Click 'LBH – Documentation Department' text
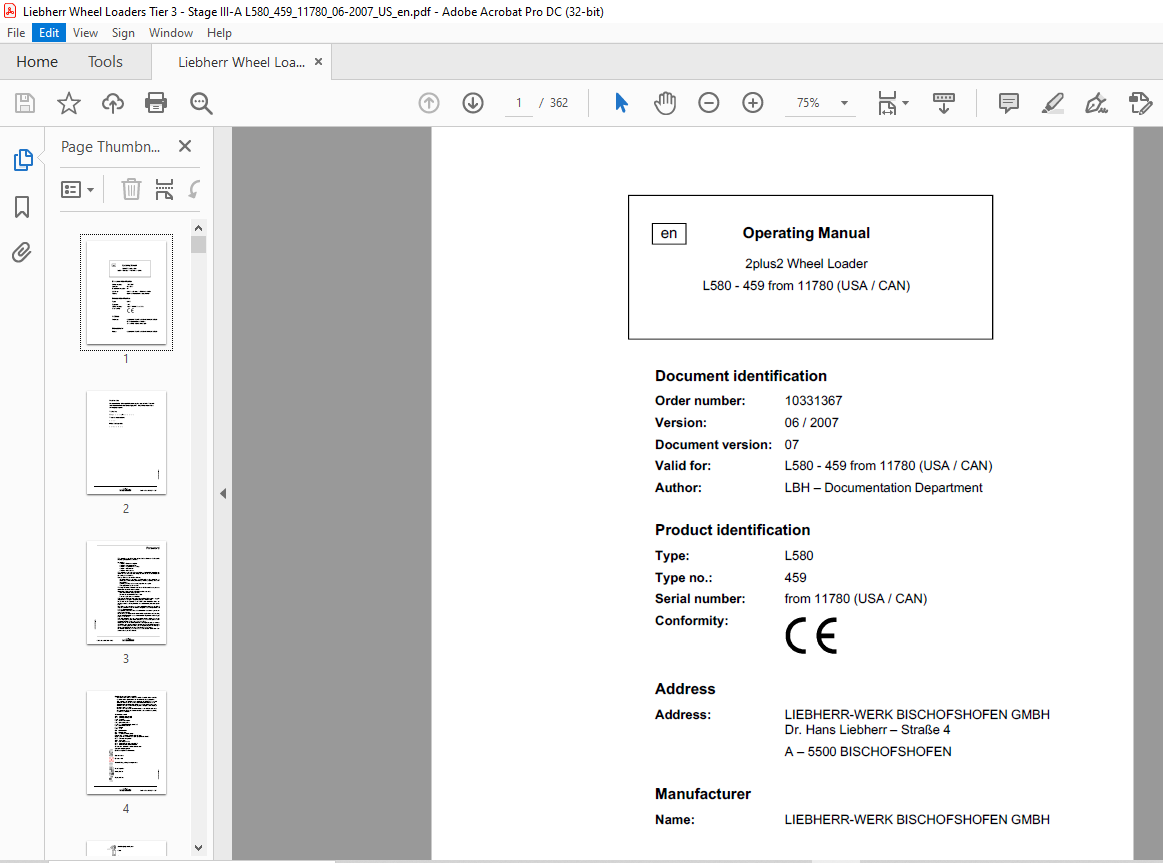 883,488
